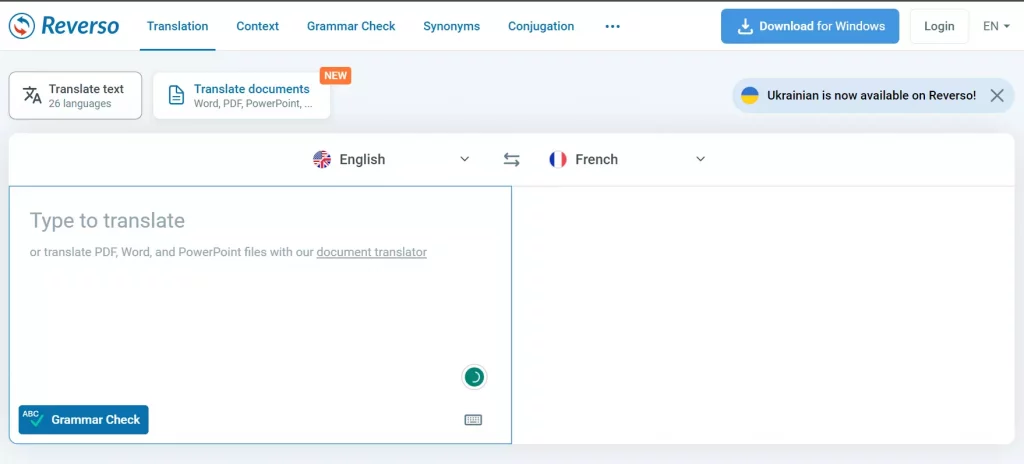Open the French target language dropdown
The width and height of the screenshot is (1024, 464).
pos(627,159)
